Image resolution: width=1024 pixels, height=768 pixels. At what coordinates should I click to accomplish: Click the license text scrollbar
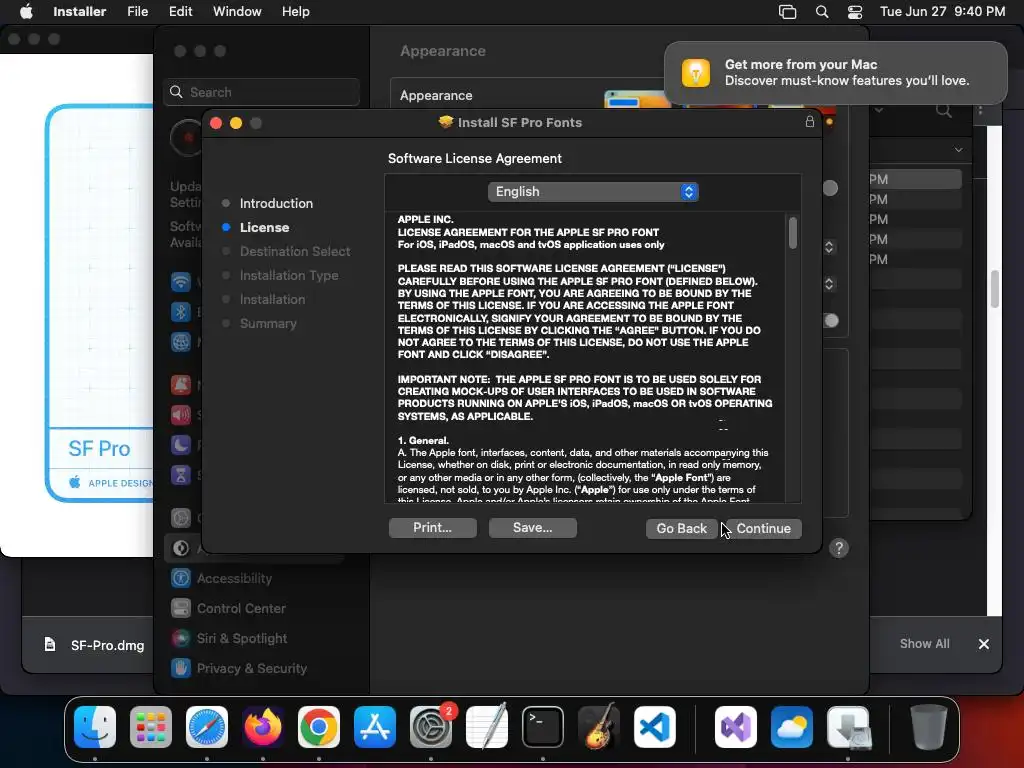[793, 233]
